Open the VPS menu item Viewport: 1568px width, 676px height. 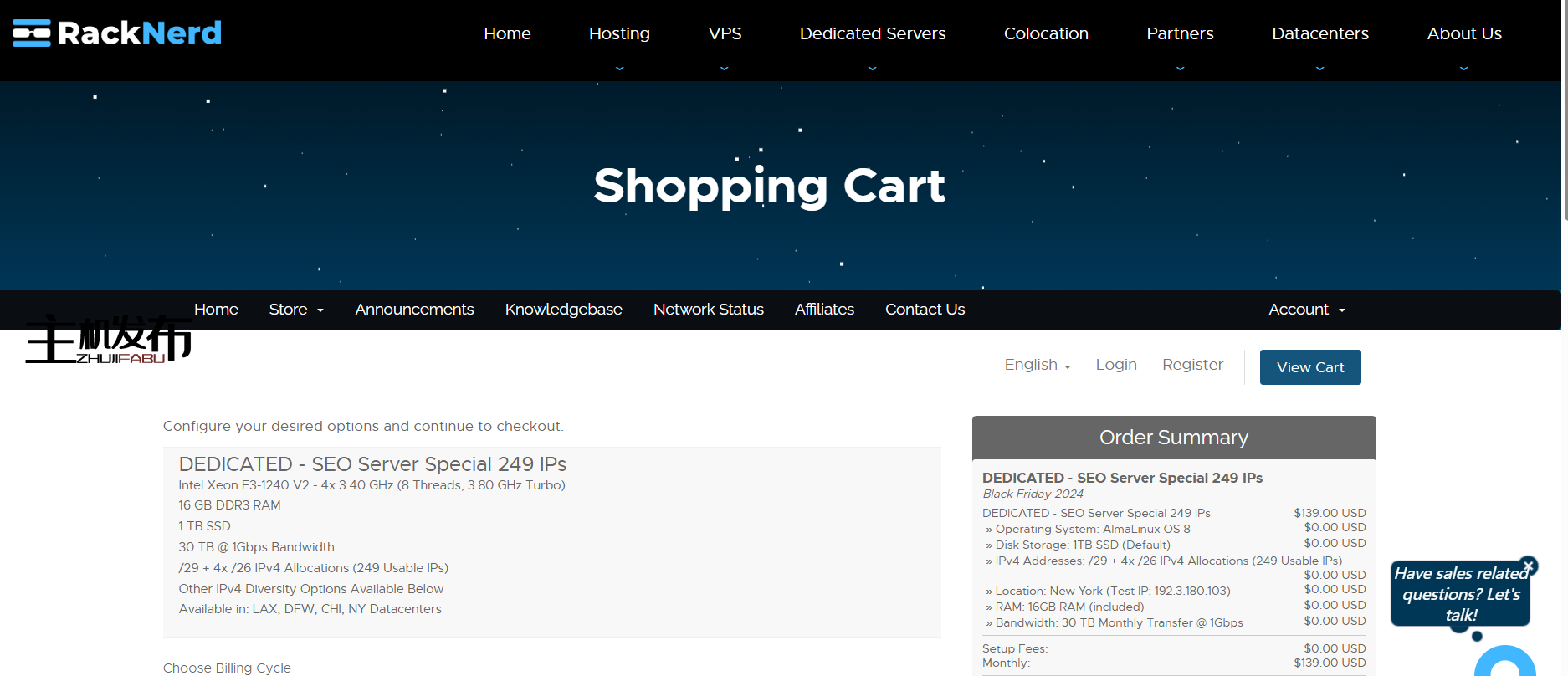[725, 33]
